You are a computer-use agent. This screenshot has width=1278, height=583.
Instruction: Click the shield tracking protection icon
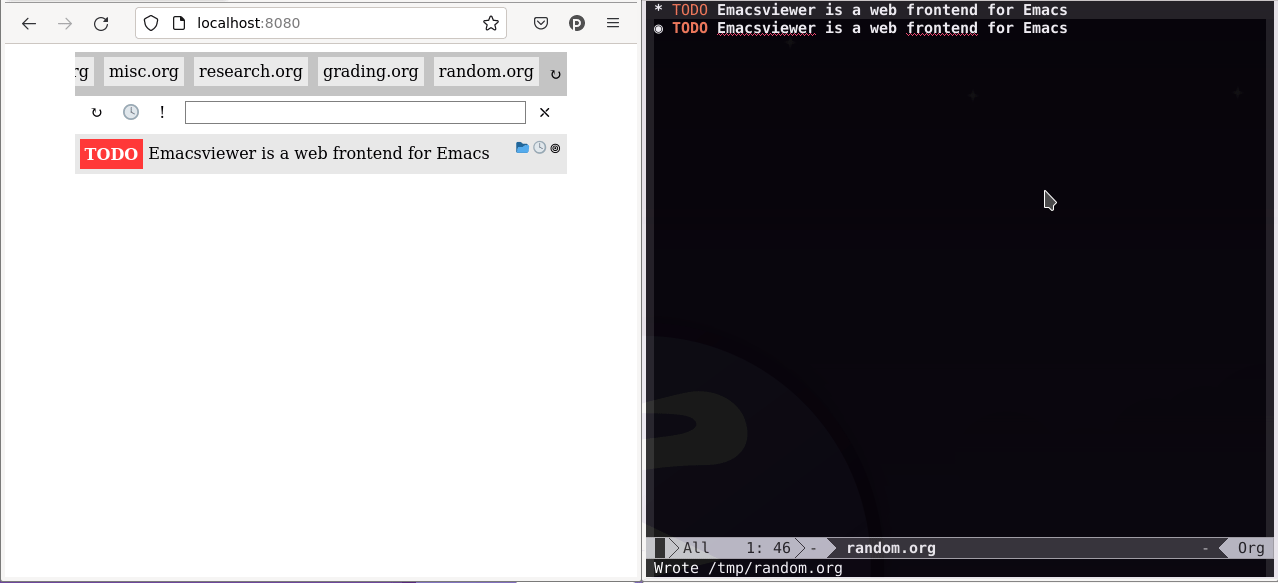click(x=150, y=23)
